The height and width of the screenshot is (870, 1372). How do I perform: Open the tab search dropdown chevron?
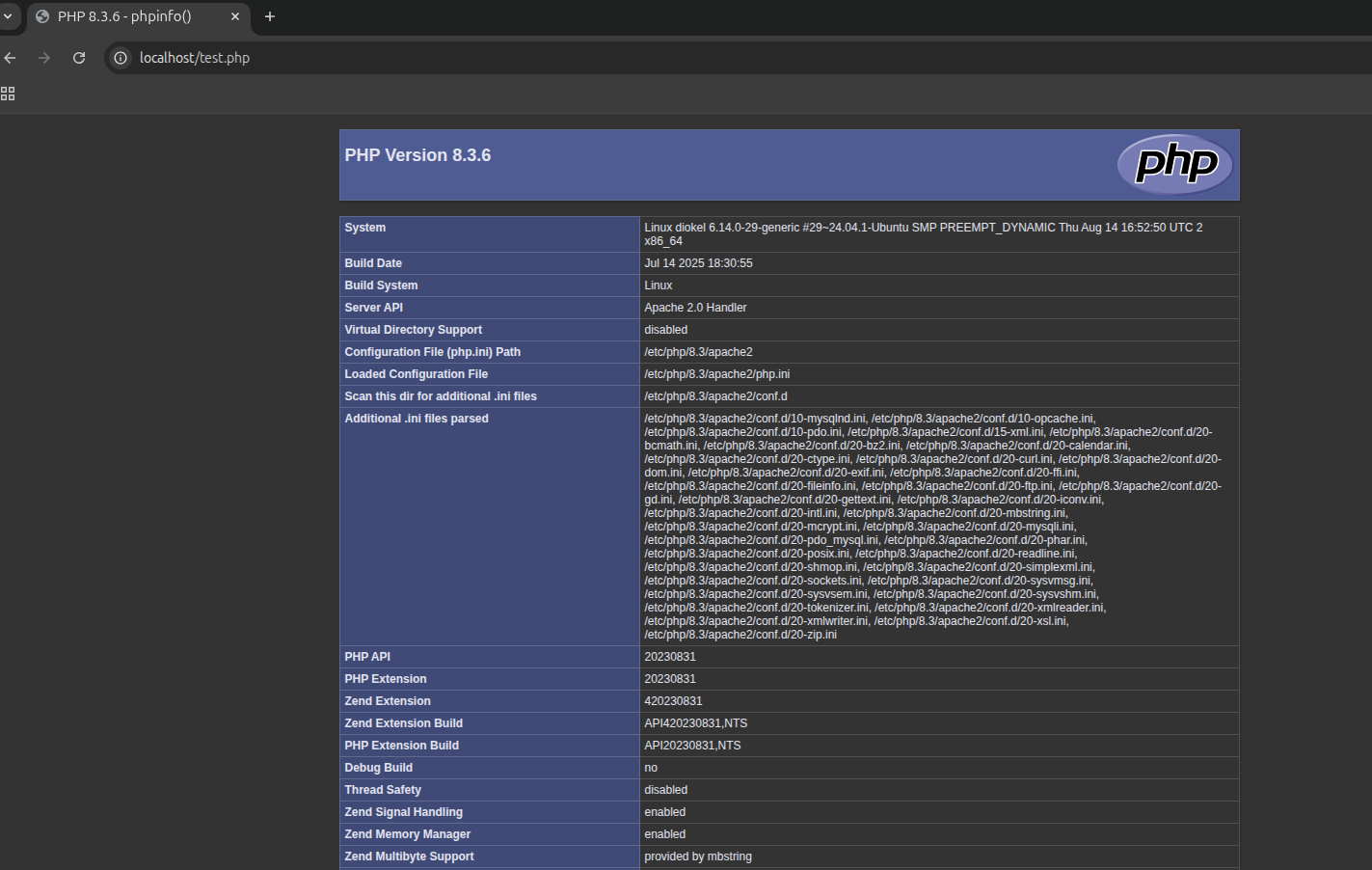click(9, 16)
